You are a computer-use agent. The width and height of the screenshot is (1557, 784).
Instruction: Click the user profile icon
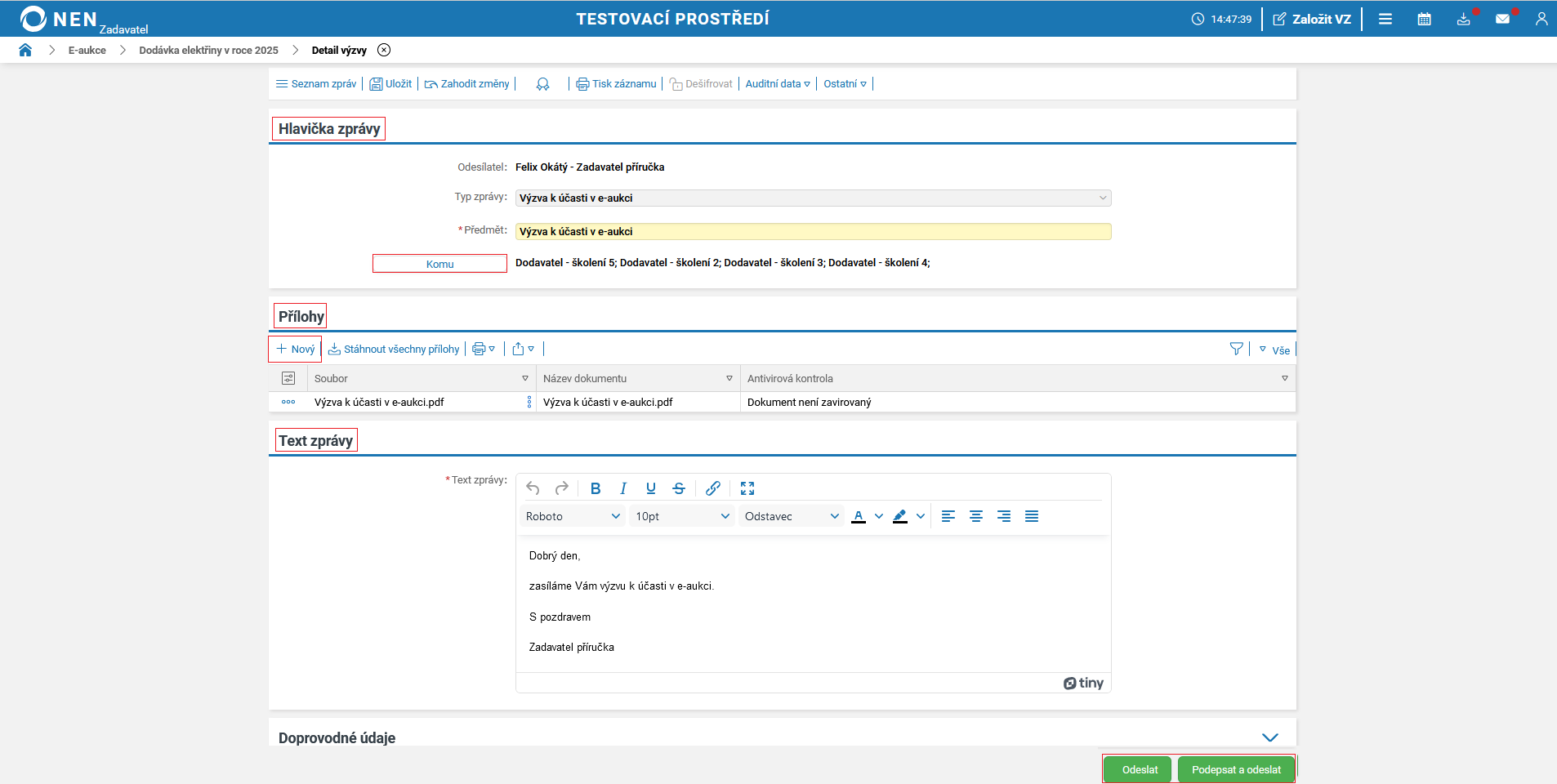coord(1541,19)
